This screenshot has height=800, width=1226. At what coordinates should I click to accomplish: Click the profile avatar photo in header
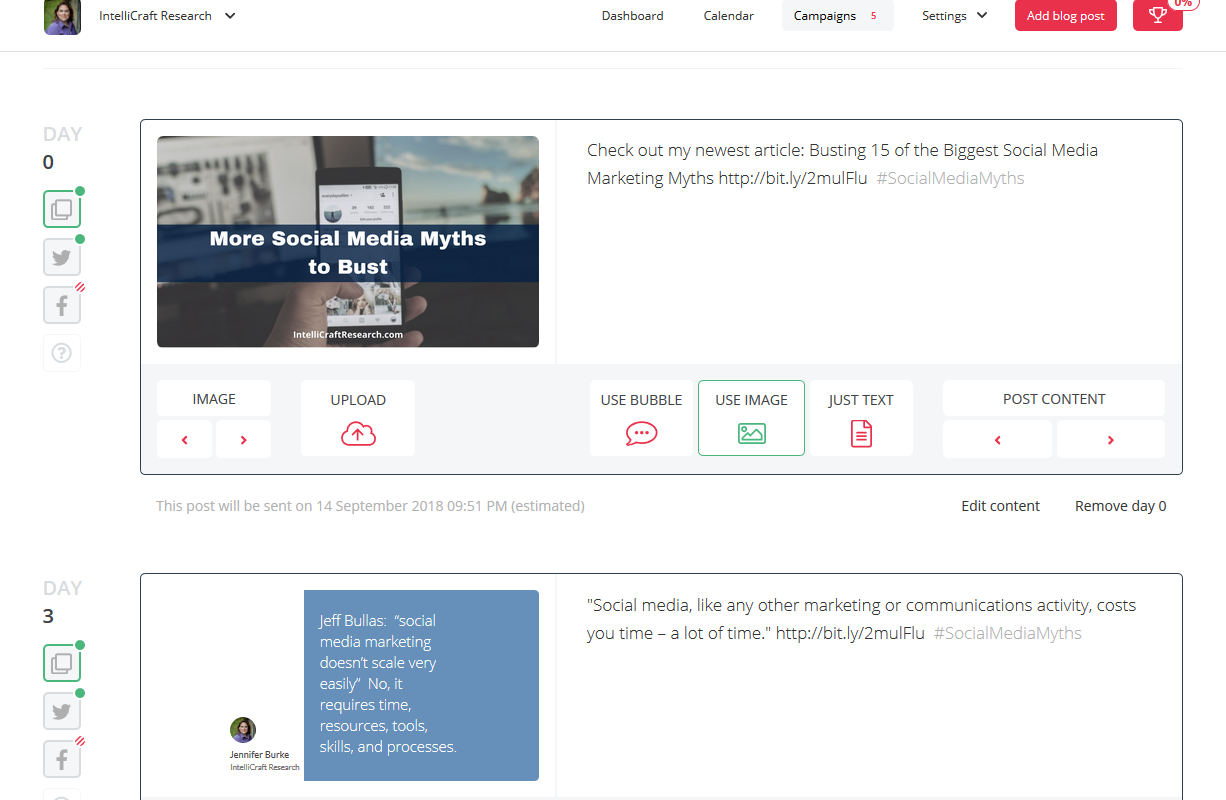click(x=62, y=17)
